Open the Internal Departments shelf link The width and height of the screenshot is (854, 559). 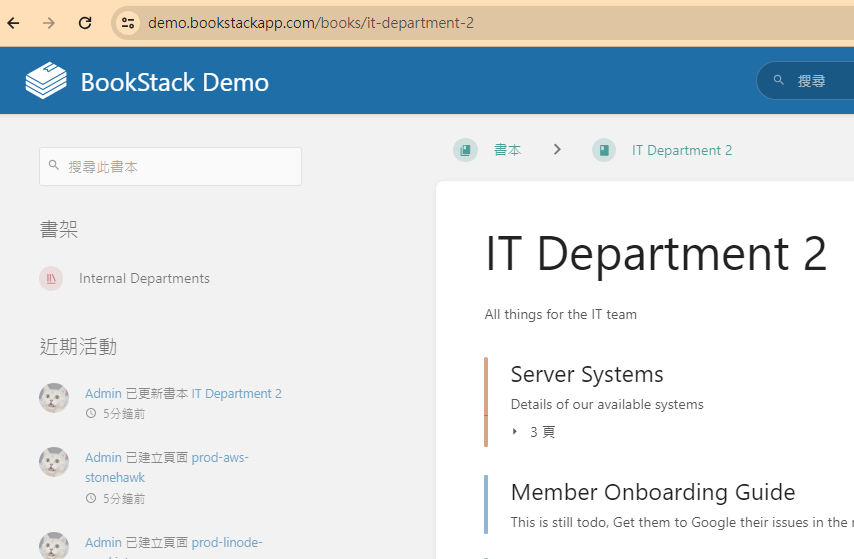pos(144,278)
